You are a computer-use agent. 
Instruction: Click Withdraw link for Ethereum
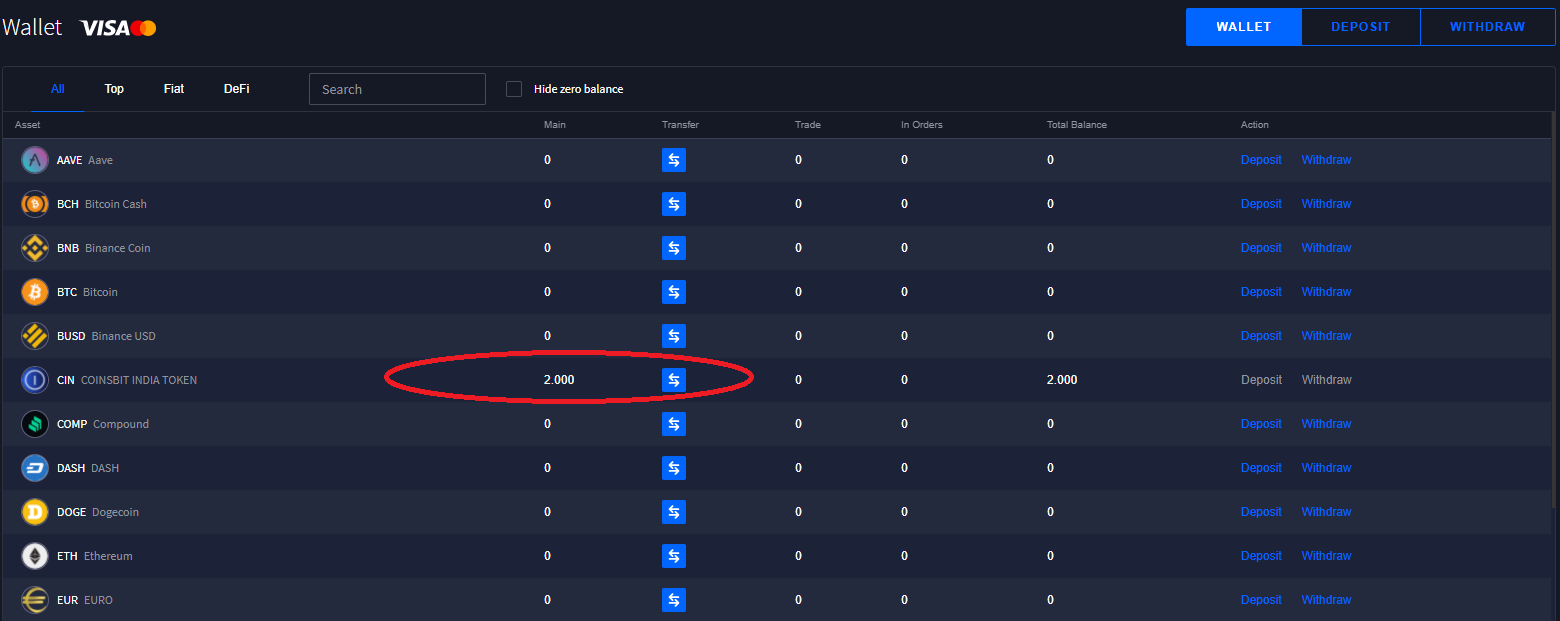click(x=1326, y=556)
